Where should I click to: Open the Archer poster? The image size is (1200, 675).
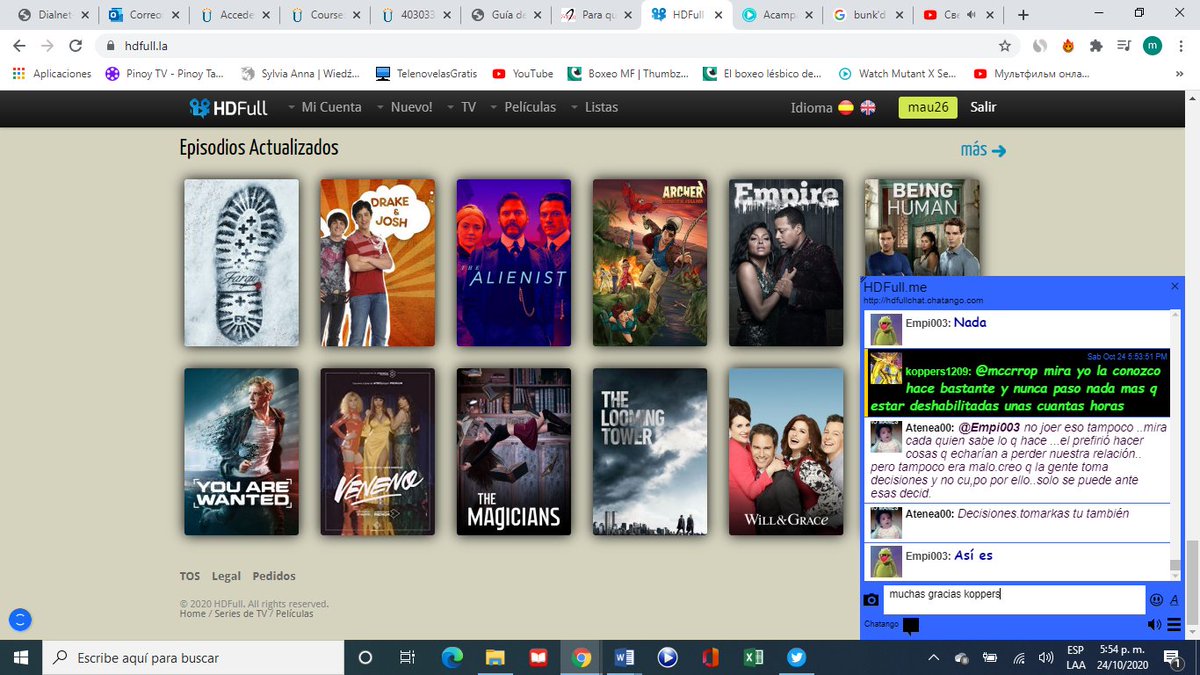tap(650, 263)
